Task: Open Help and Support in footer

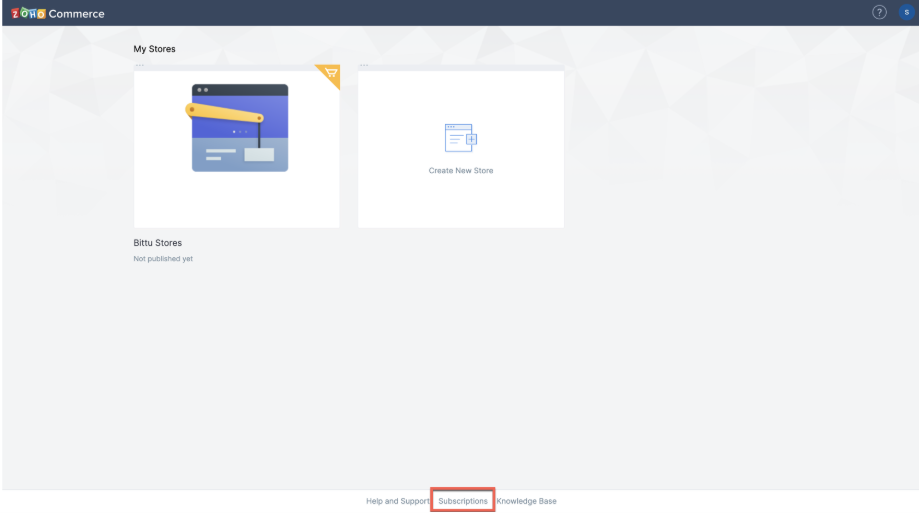Action: click(x=399, y=500)
